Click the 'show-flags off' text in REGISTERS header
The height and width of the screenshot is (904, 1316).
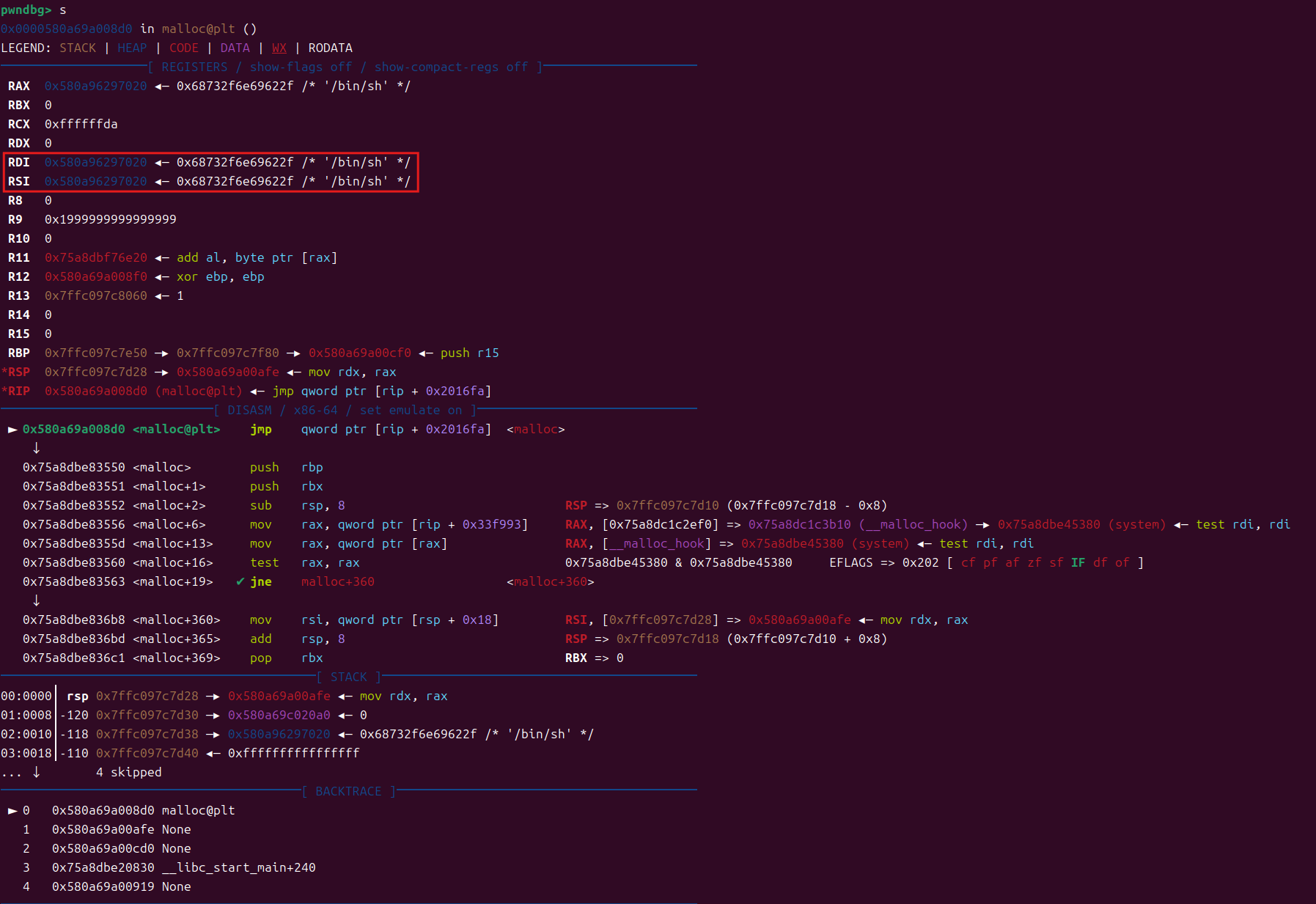(x=301, y=67)
